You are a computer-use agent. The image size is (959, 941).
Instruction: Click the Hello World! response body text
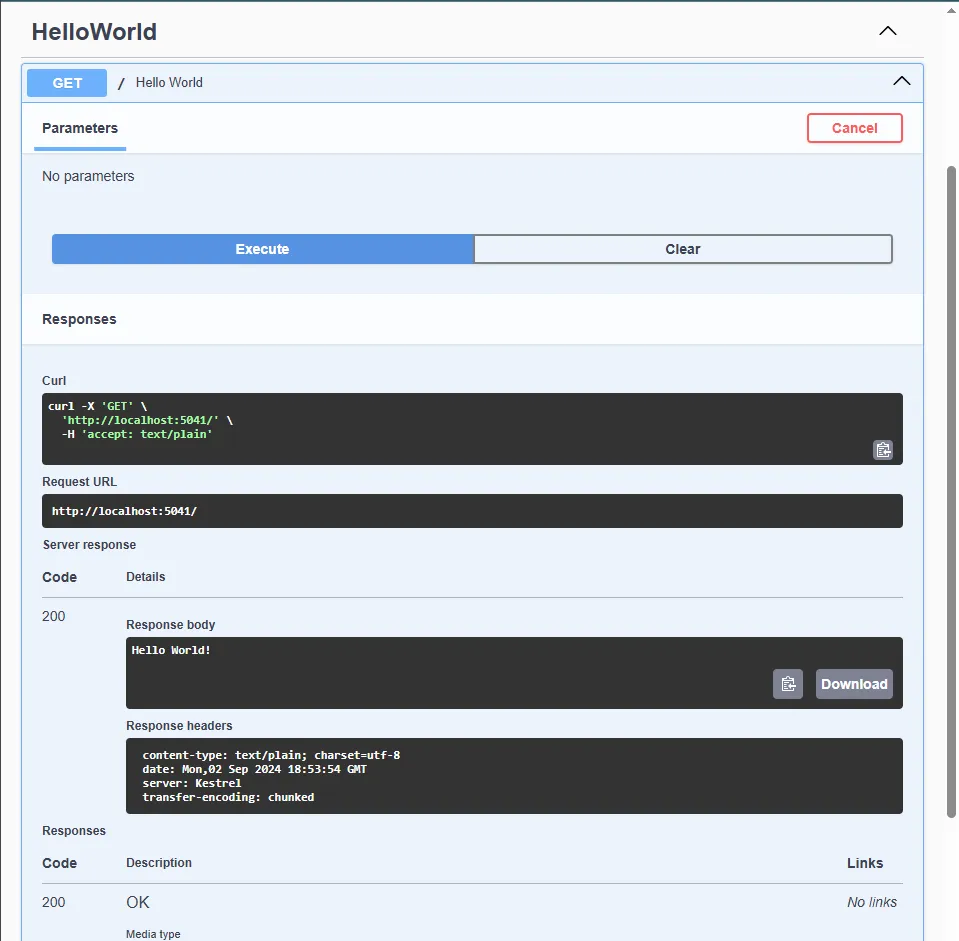coord(171,650)
